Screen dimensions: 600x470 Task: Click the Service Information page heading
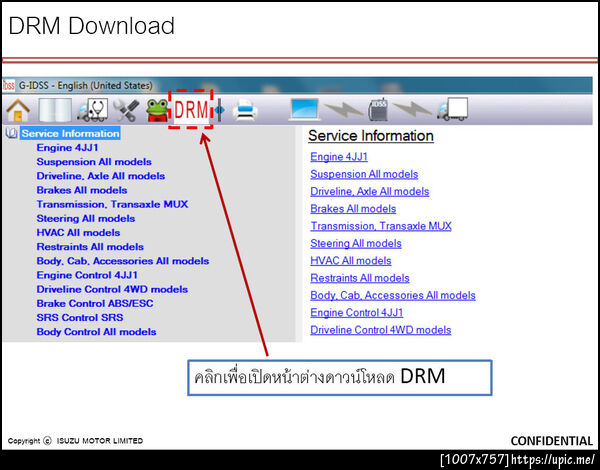pyautogui.click(x=371, y=136)
